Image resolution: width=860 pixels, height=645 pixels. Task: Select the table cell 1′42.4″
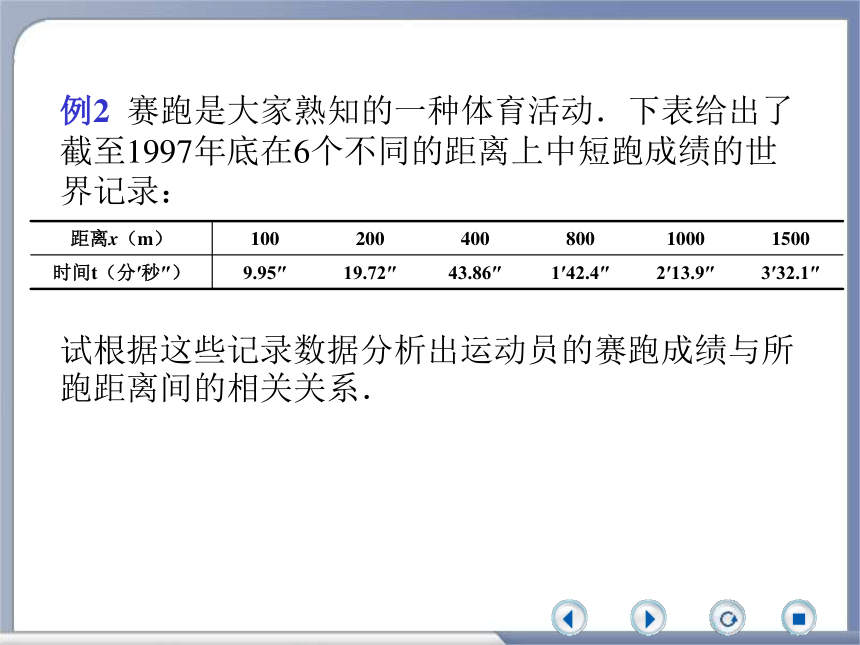pyautogui.click(x=580, y=273)
